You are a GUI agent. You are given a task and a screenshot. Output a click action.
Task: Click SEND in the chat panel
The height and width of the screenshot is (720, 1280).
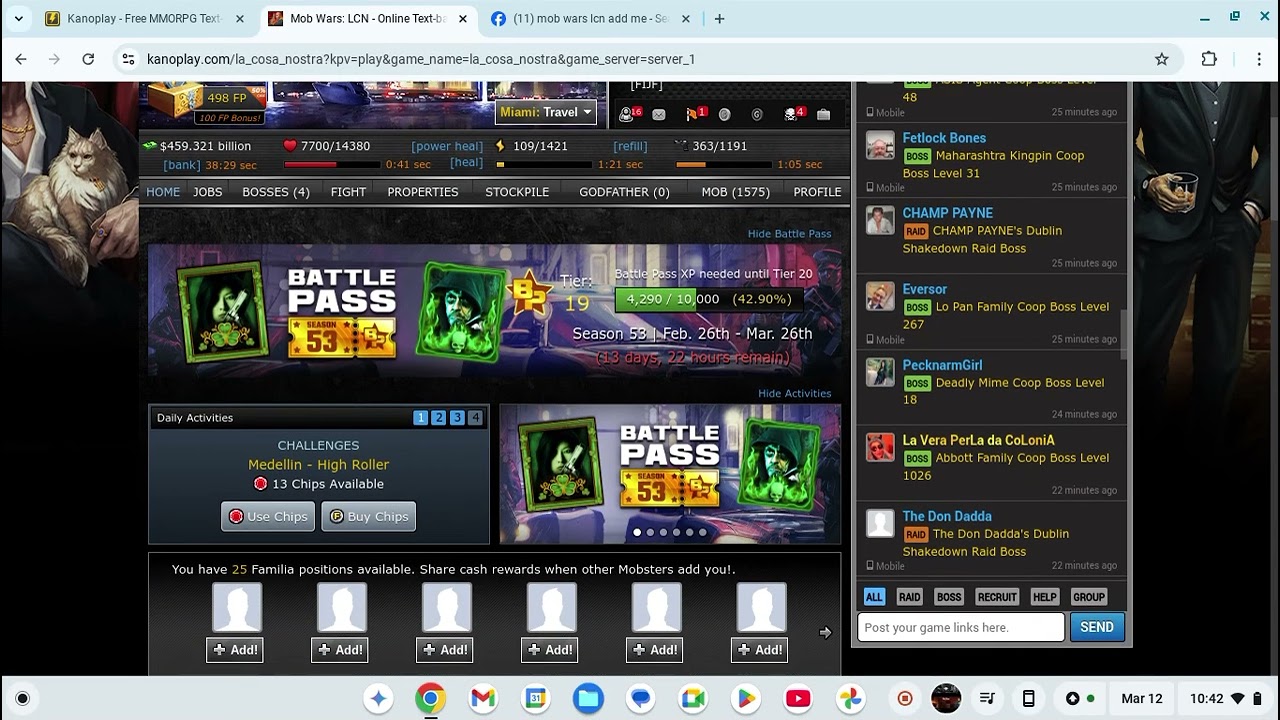[x=1097, y=627]
